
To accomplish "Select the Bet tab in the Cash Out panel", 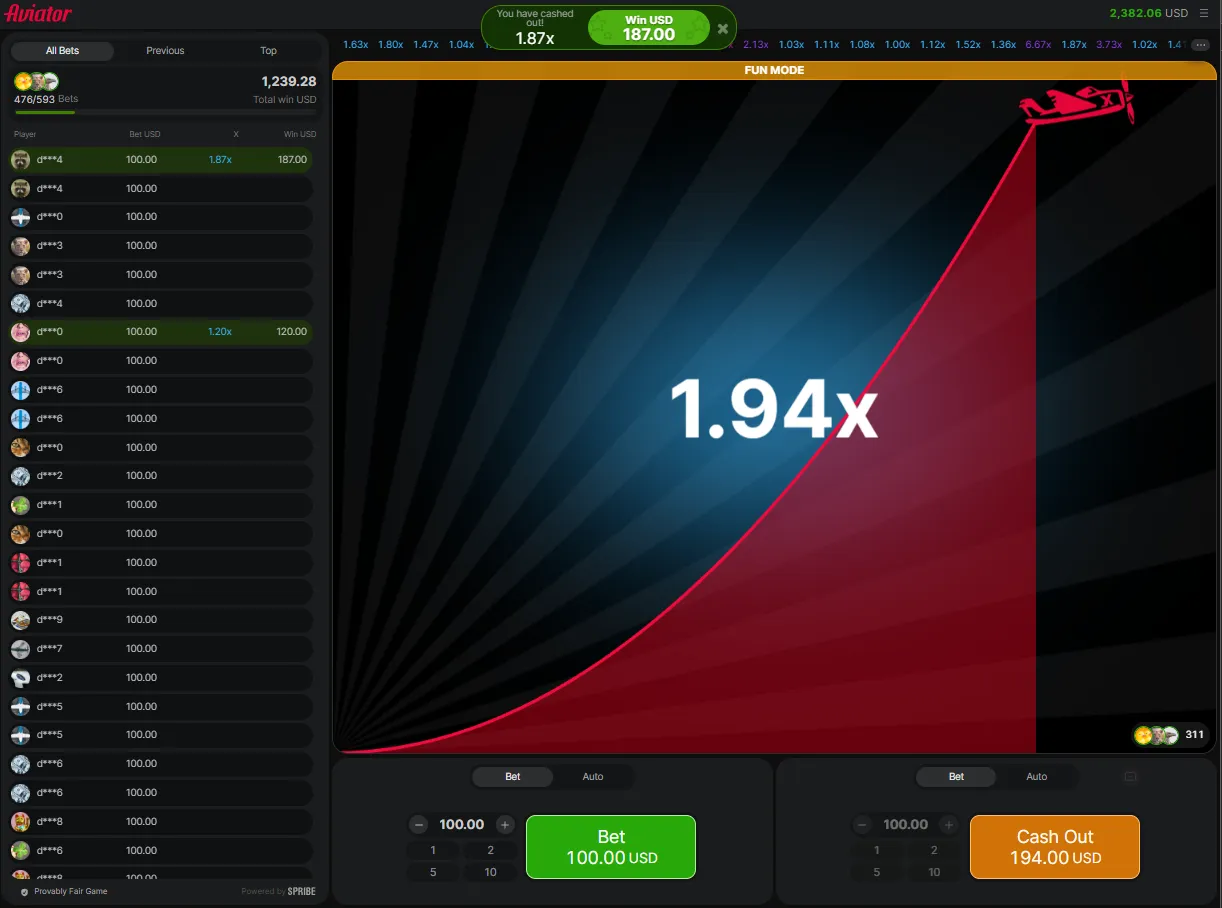I will 957,776.
